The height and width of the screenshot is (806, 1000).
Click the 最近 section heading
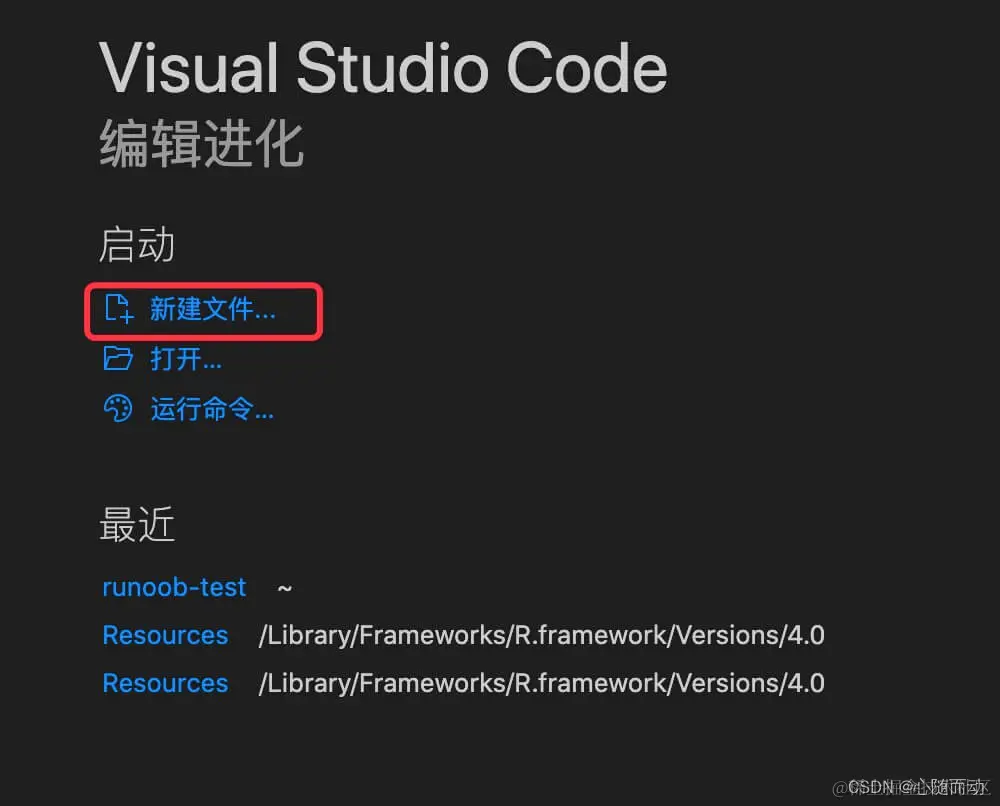(135, 524)
